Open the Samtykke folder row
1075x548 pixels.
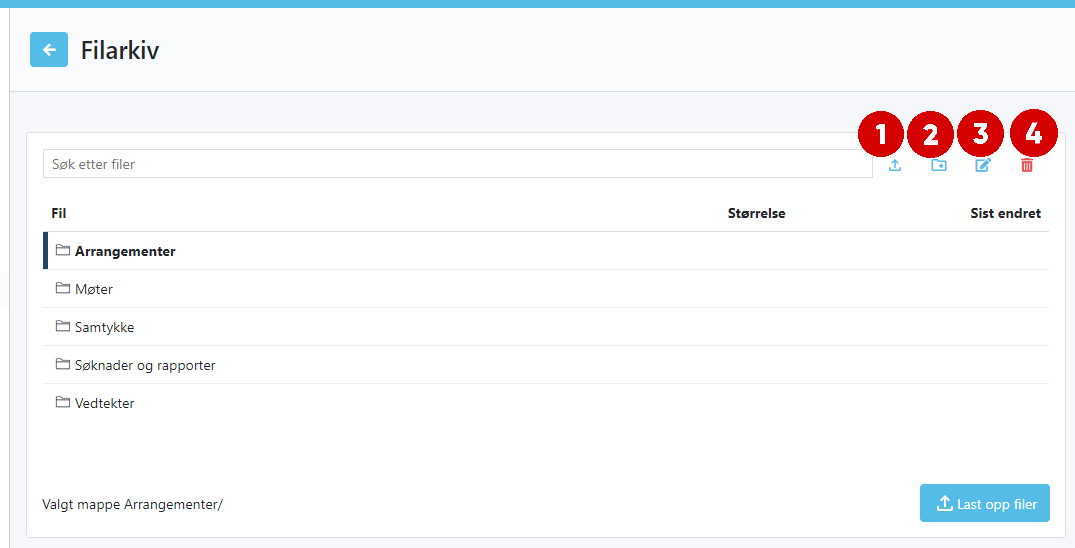104,327
